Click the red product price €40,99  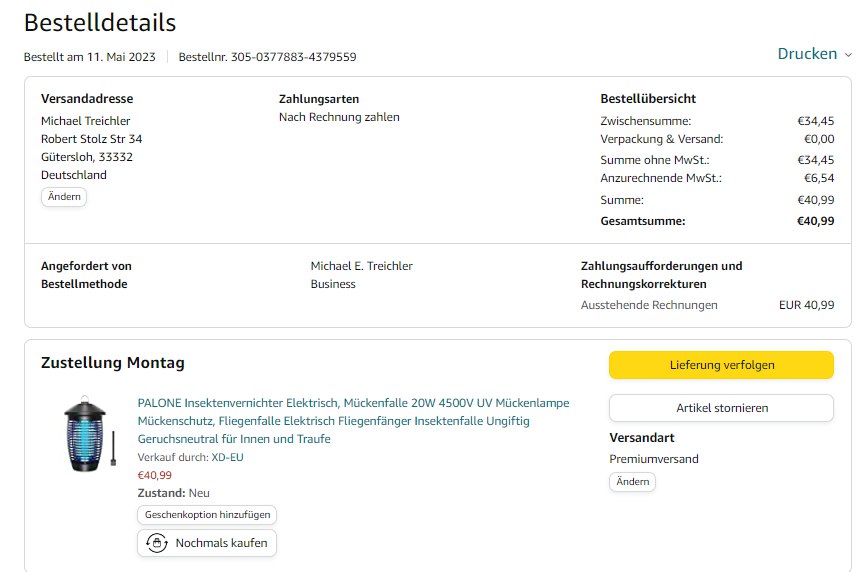pyautogui.click(x=154, y=475)
